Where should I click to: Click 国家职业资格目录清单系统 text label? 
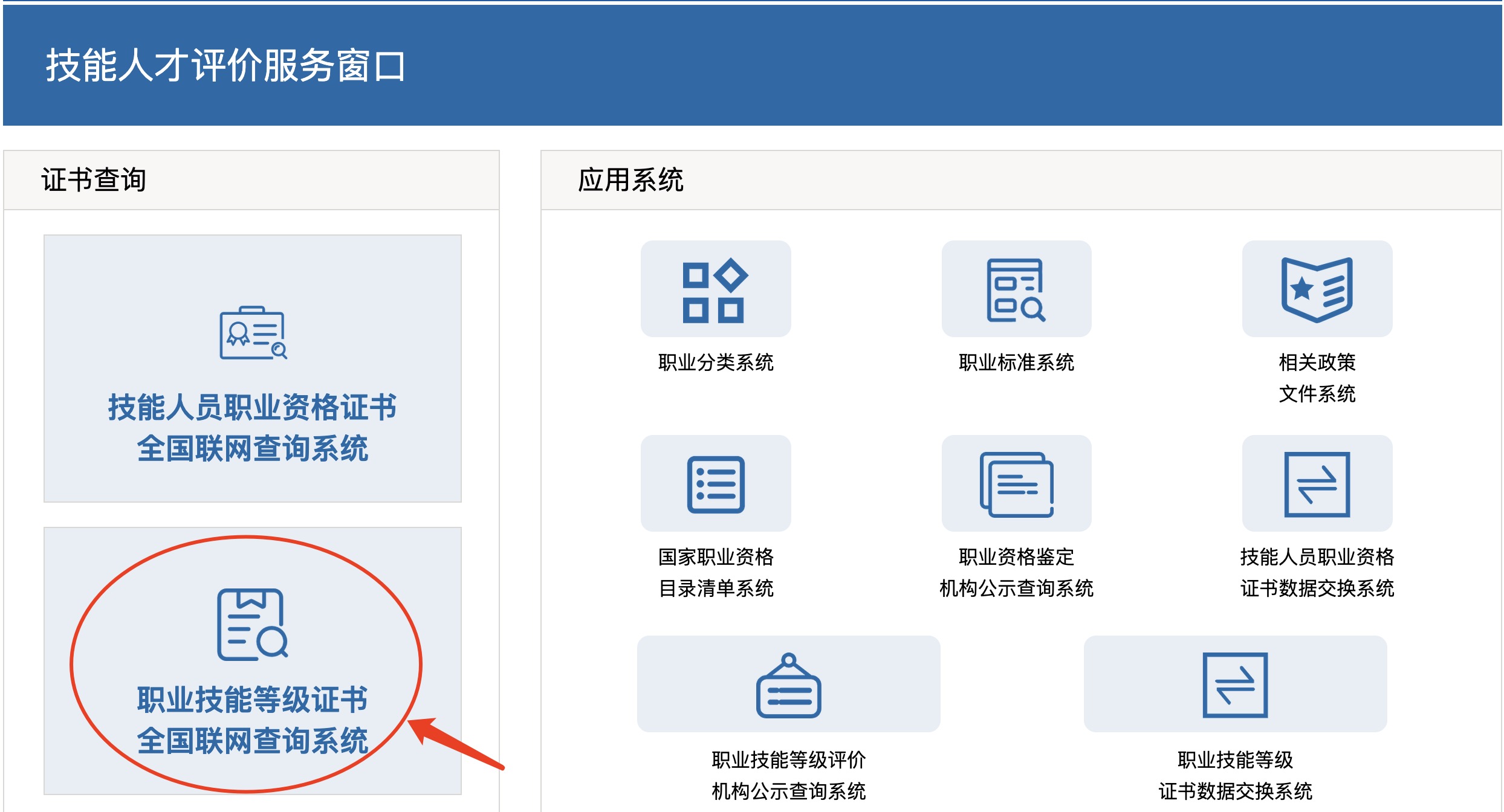pos(715,572)
